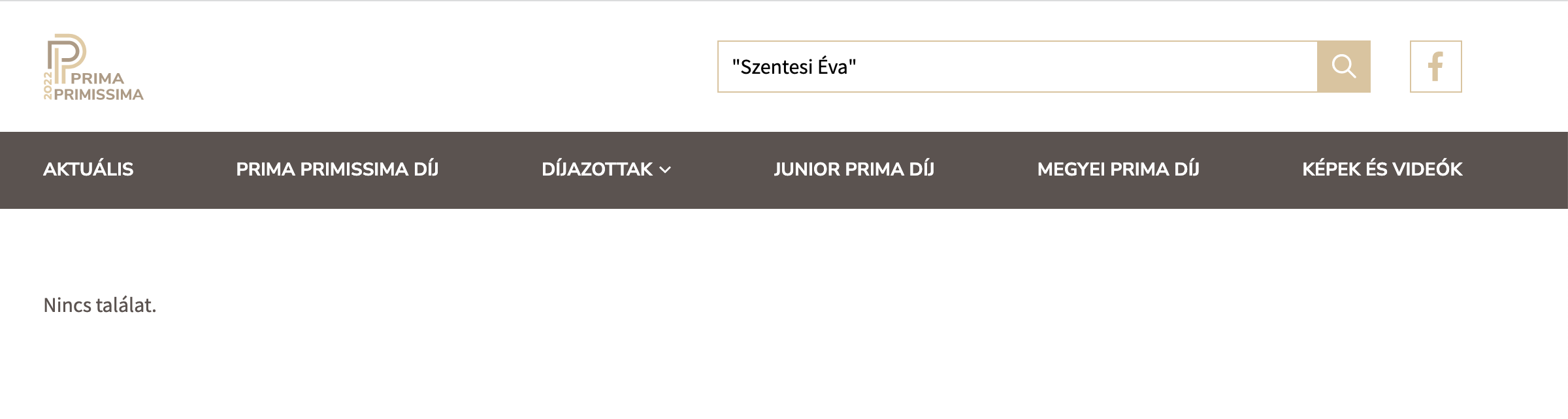Viewport: 1568px width, 419px height.
Task: Click the PRIMISSIMA wordmark in the logo
Action: click(x=99, y=95)
